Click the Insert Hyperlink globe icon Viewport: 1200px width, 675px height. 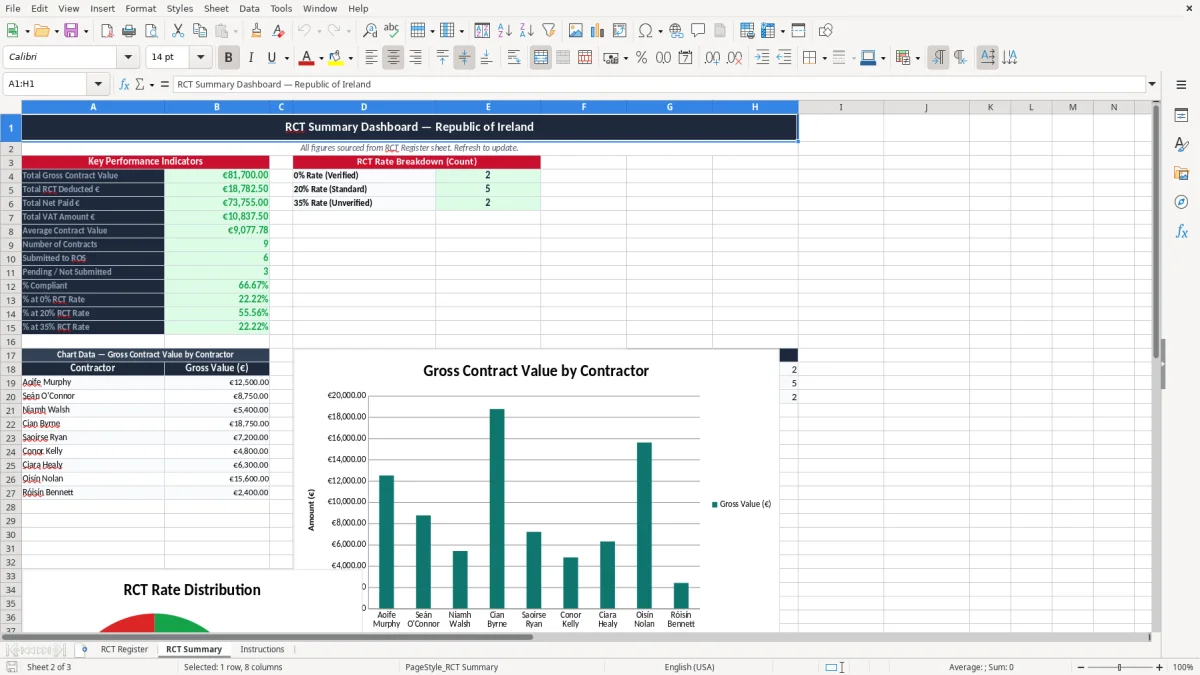(x=676, y=31)
